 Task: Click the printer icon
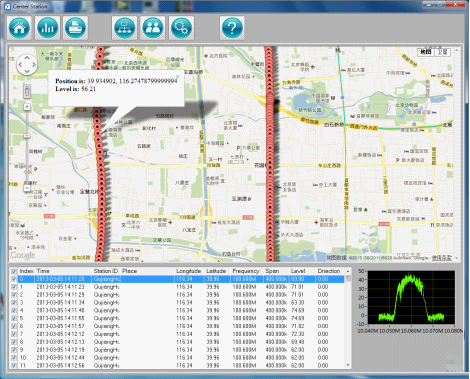(x=75, y=28)
